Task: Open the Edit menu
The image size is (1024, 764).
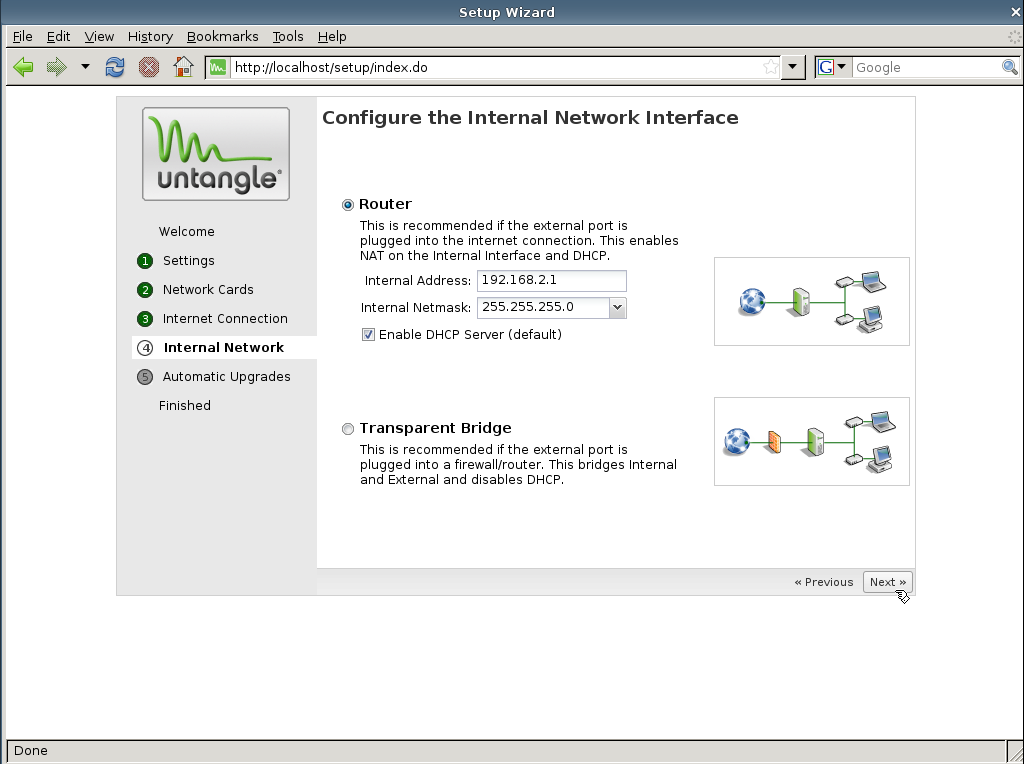Action: pyautogui.click(x=58, y=37)
